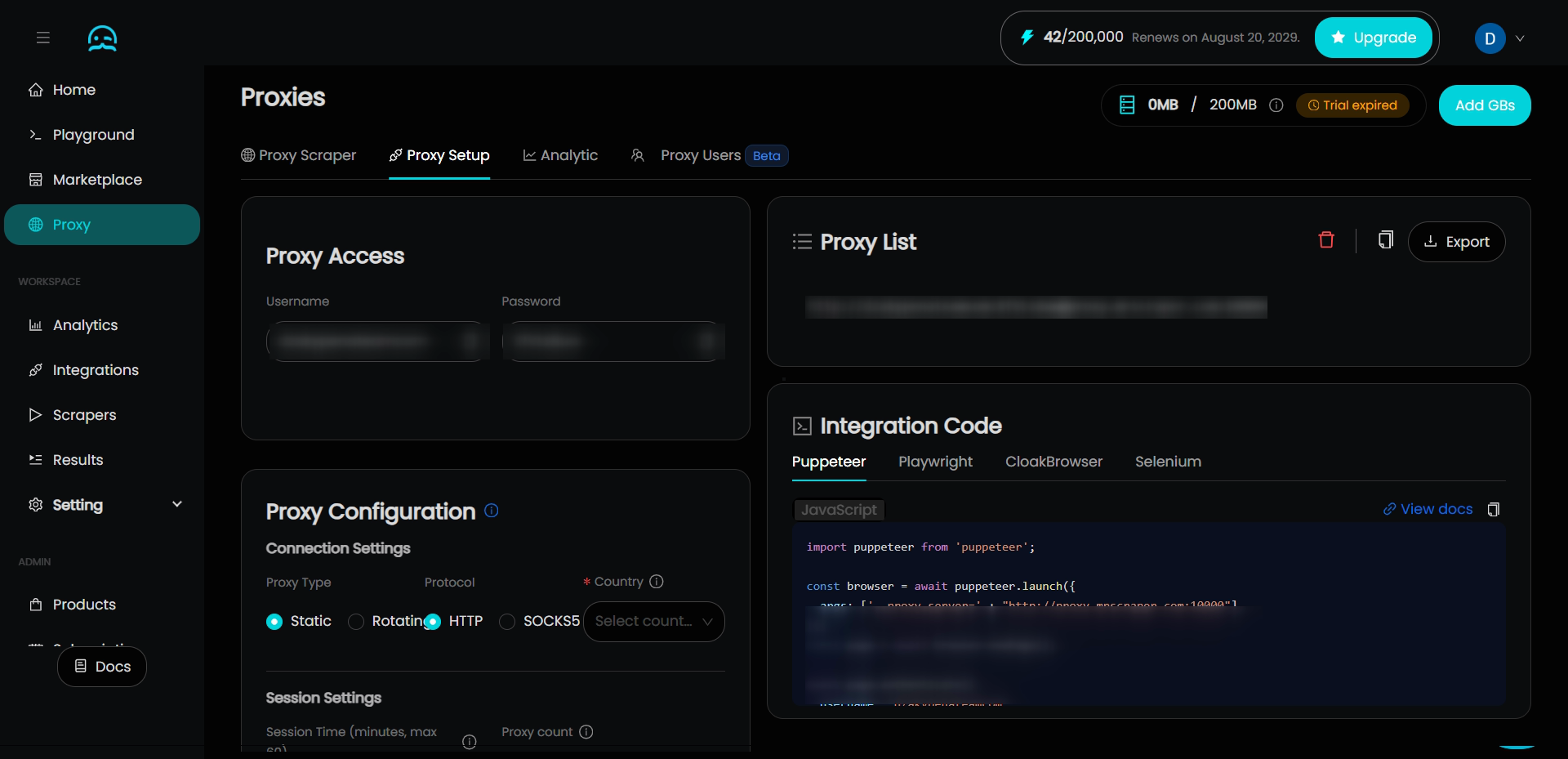Select the Playwright code tab
1568x759 pixels.
936,462
